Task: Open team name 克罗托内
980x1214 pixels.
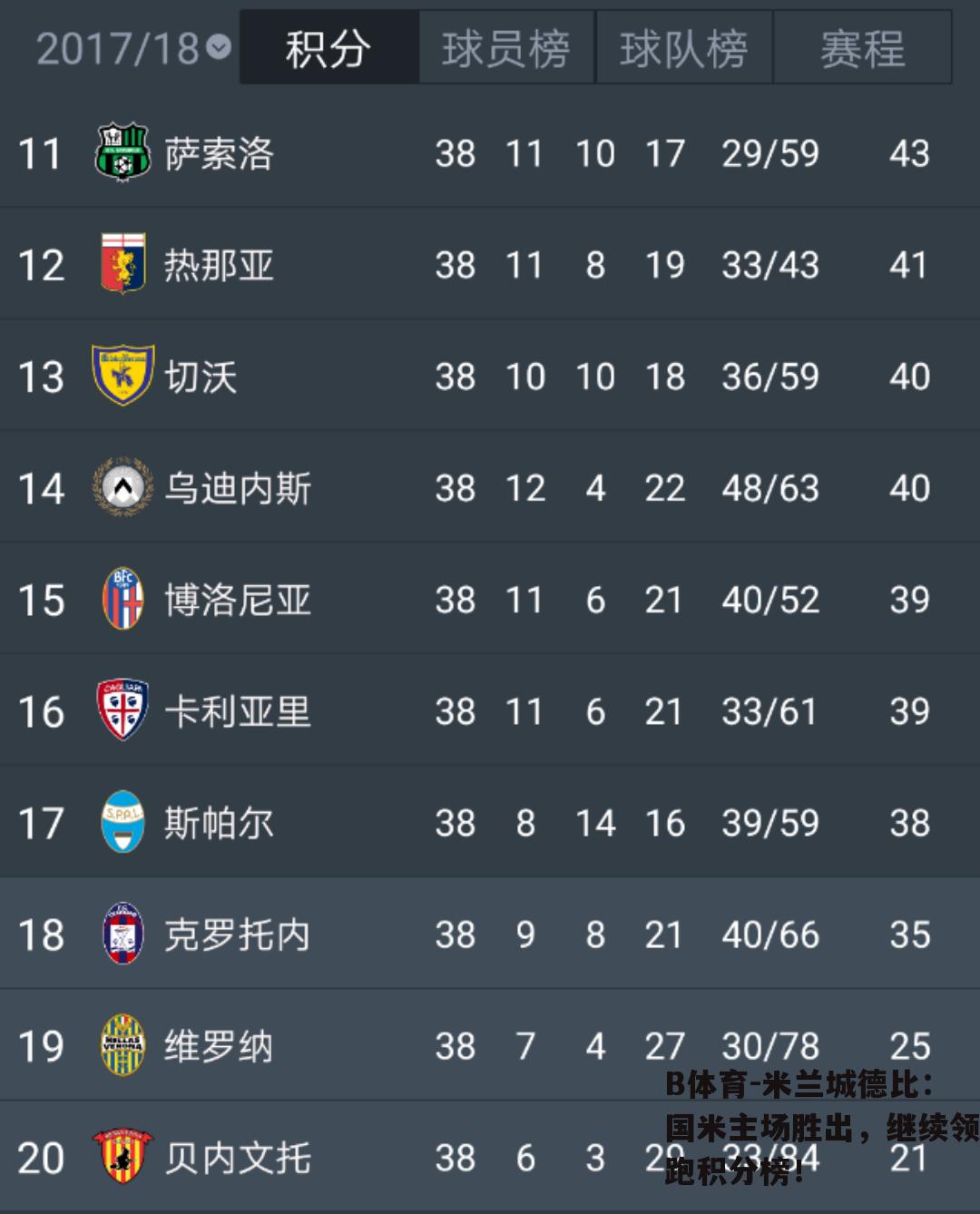Action: pyautogui.click(x=238, y=935)
